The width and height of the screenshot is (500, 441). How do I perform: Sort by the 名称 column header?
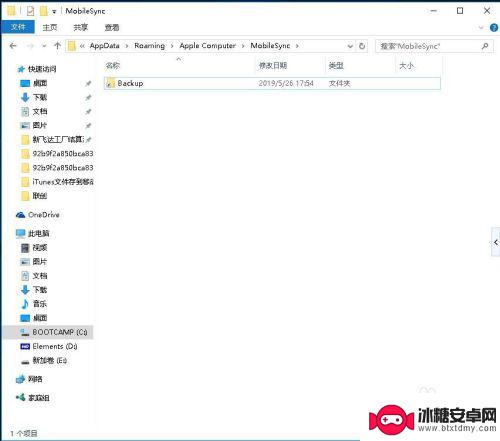tap(113, 66)
